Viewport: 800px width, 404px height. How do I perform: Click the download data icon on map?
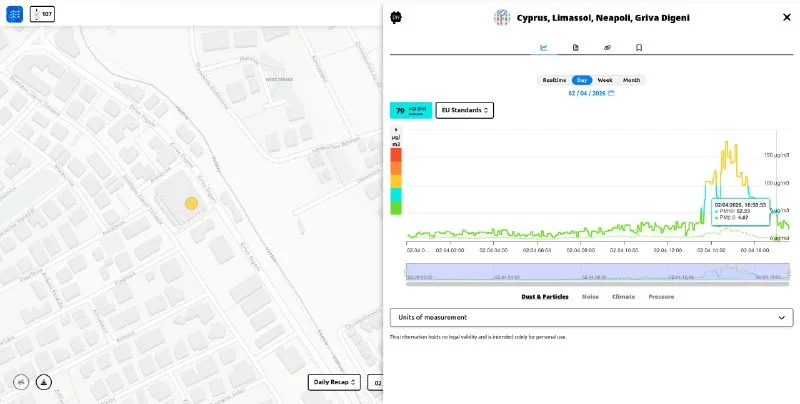click(x=44, y=382)
